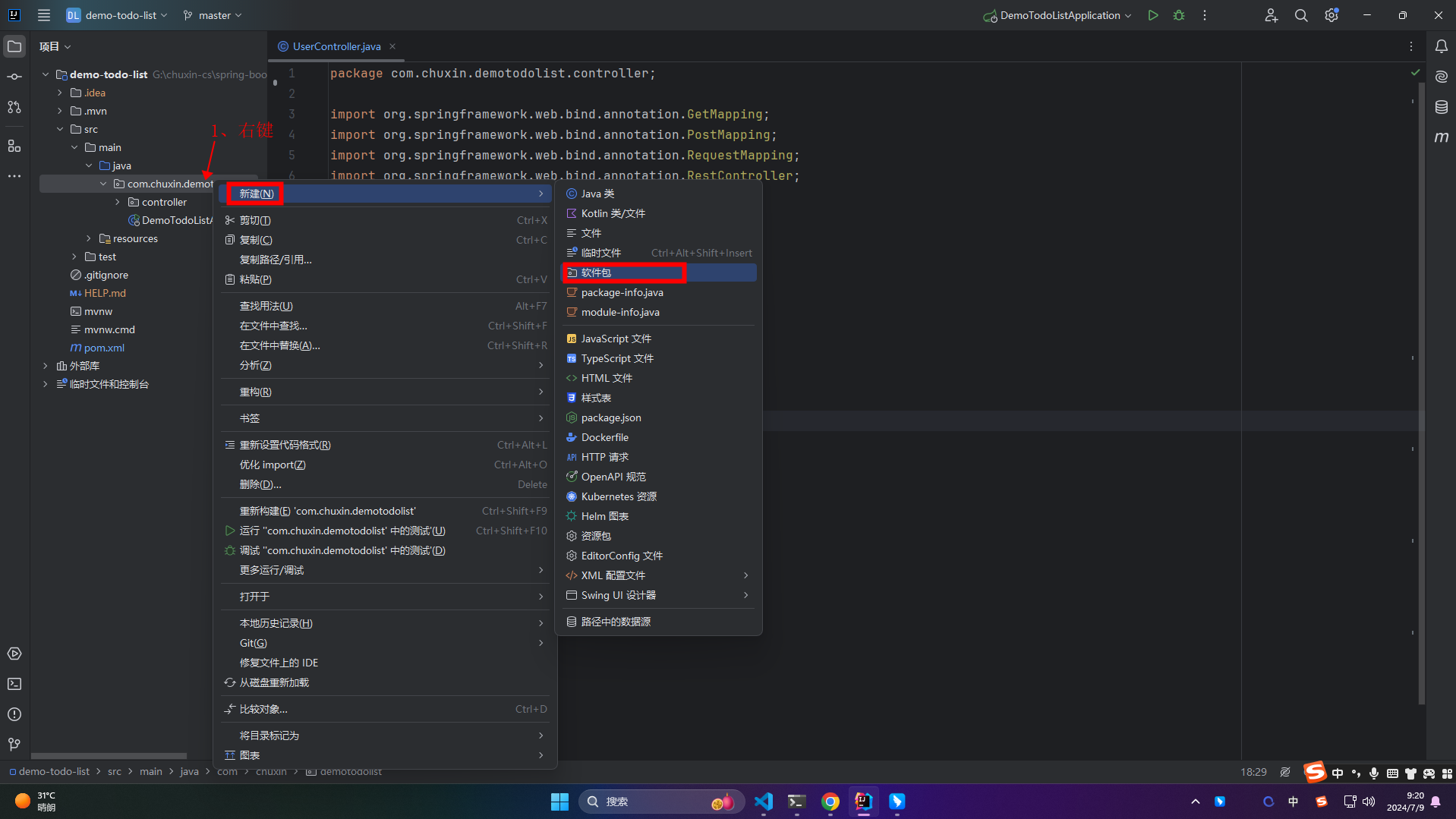Collapse the src folder
This screenshot has height=819, width=1456.
[60, 129]
